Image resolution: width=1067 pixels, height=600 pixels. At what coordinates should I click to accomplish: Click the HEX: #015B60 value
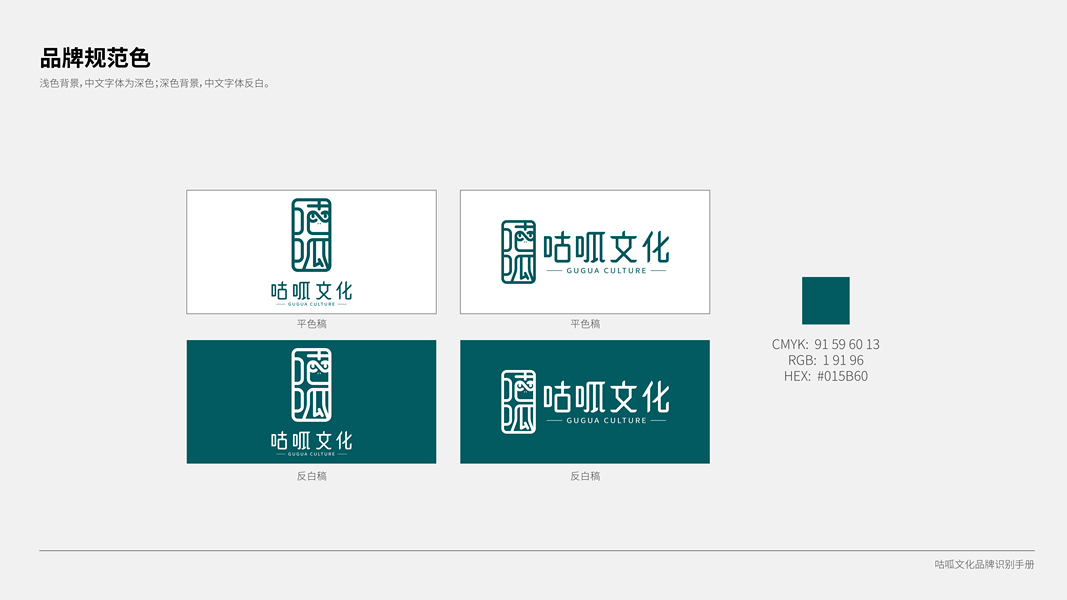825,376
